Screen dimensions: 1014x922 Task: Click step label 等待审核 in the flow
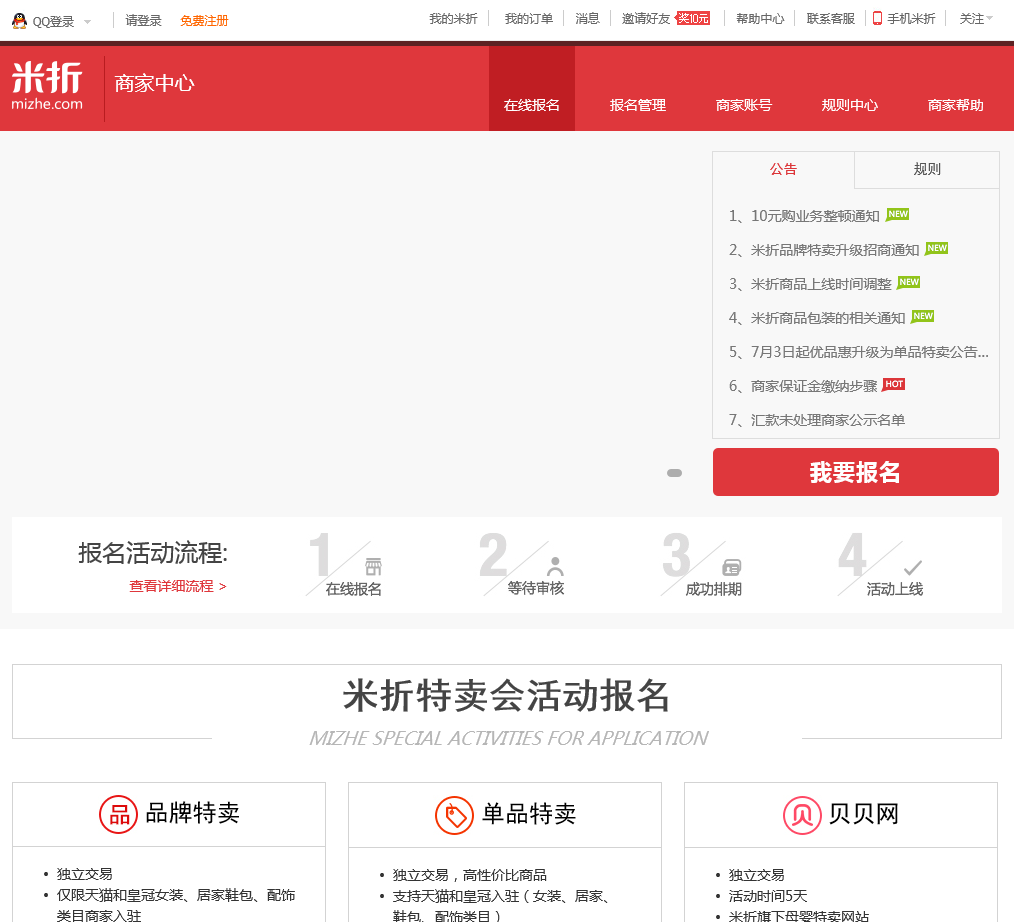535,588
